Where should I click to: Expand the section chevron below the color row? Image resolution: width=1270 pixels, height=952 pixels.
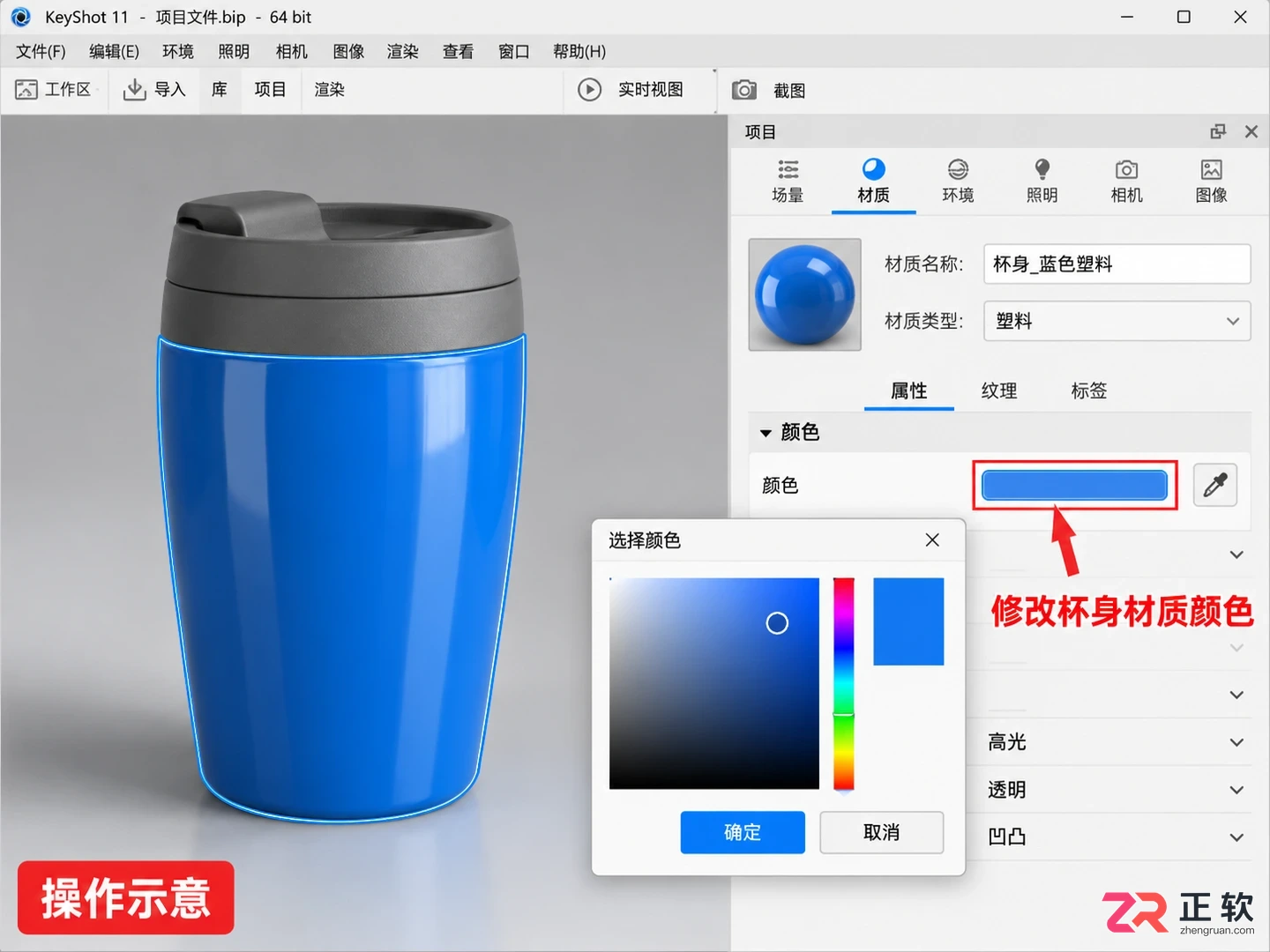1236,554
